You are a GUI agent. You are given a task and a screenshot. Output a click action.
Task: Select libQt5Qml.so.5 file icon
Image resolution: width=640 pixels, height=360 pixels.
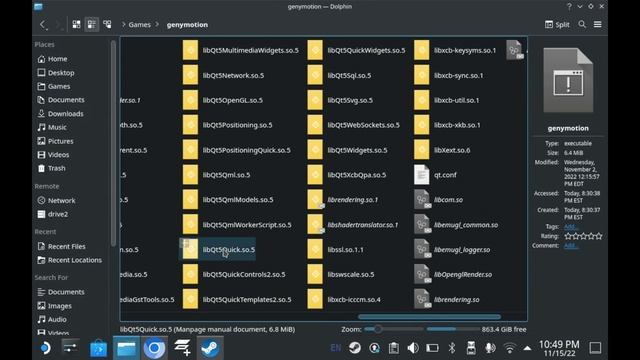point(190,175)
